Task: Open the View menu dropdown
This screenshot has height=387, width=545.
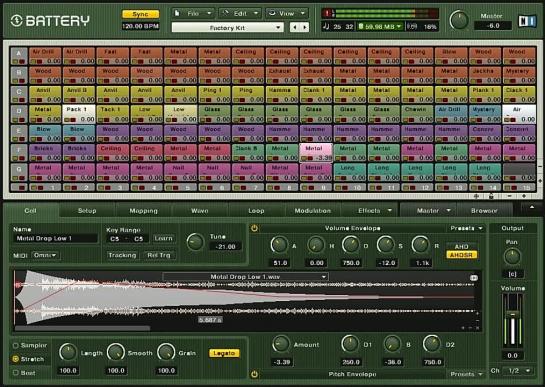Action: (287, 14)
